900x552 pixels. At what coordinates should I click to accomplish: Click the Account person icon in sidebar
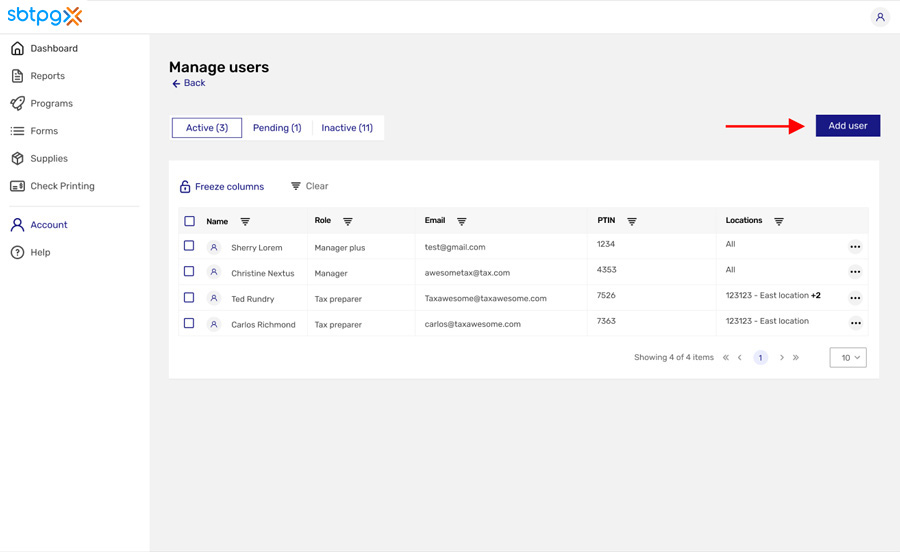(17, 225)
